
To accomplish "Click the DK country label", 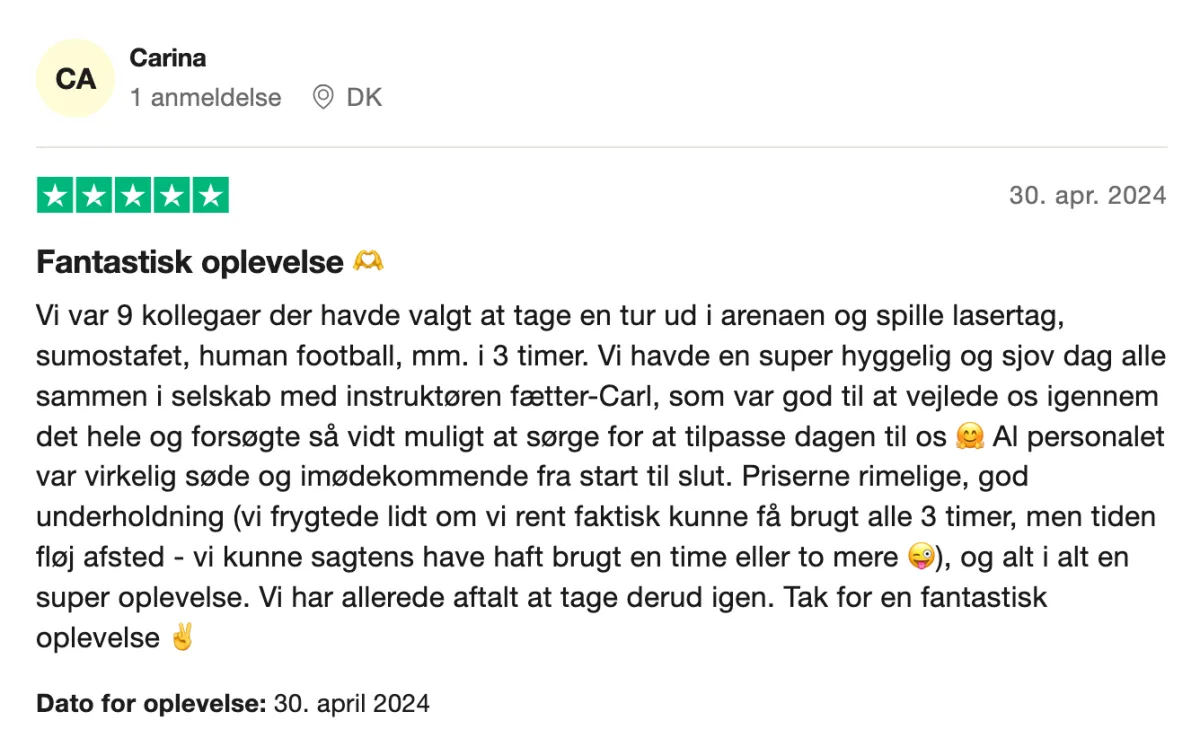I will click(364, 98).
